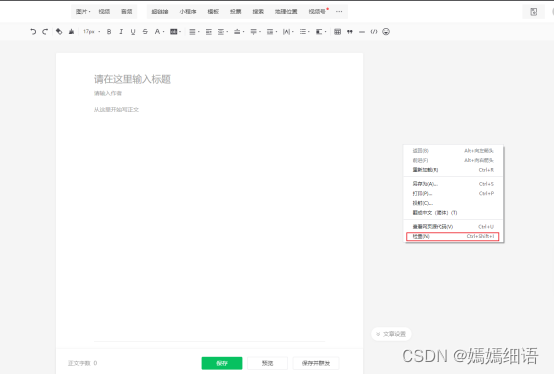Screen dimensions: 554x374
Task: Choose 另存为 in the context menu
Action: coord(453,184)
